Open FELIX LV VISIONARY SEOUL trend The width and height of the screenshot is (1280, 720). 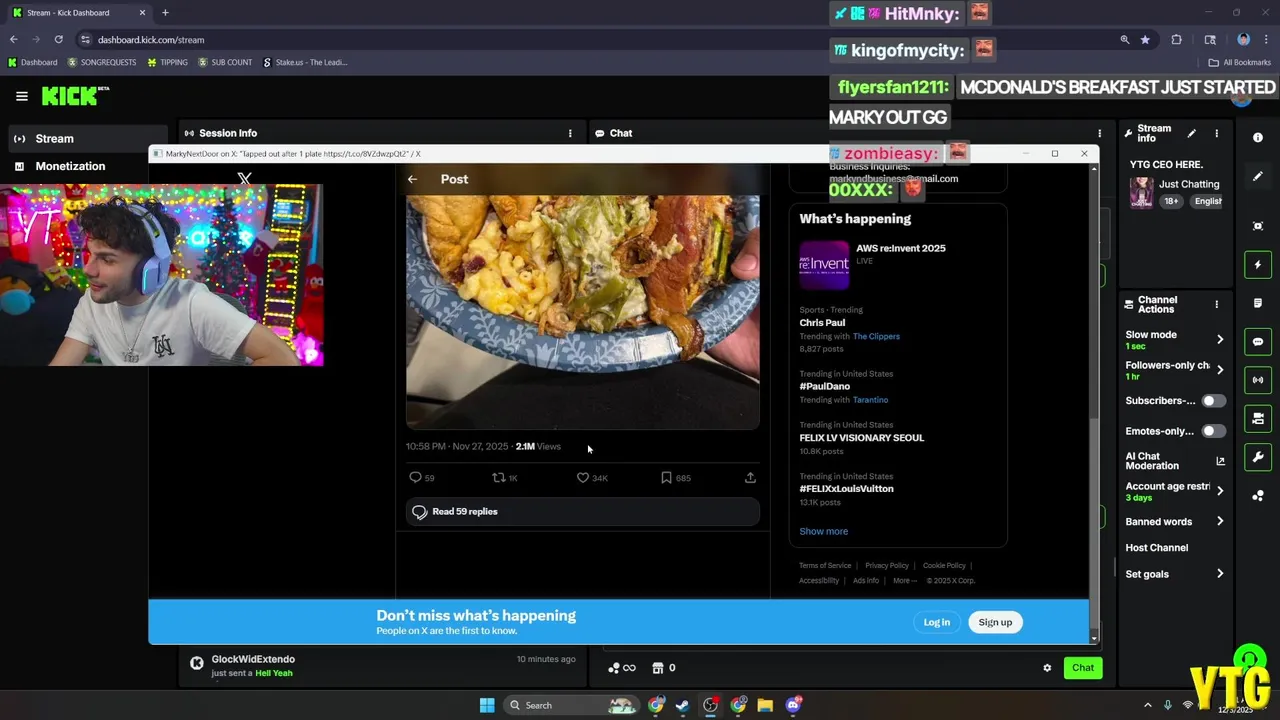point(861,438)
